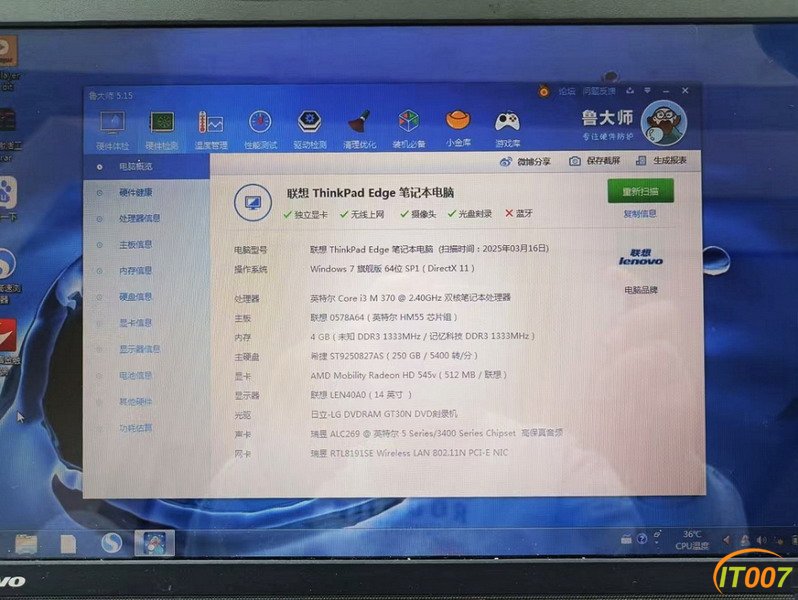Click the 电脑品牌 label under the logo
This screenshot has width=798, height=600.
click(x=641, y=290)
